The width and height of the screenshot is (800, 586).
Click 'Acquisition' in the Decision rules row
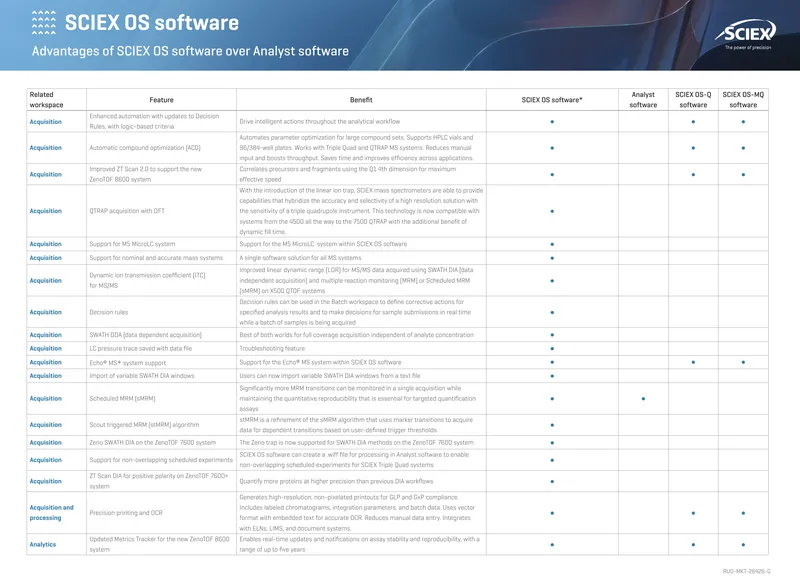pyautogui.click(x=45, y=312)
